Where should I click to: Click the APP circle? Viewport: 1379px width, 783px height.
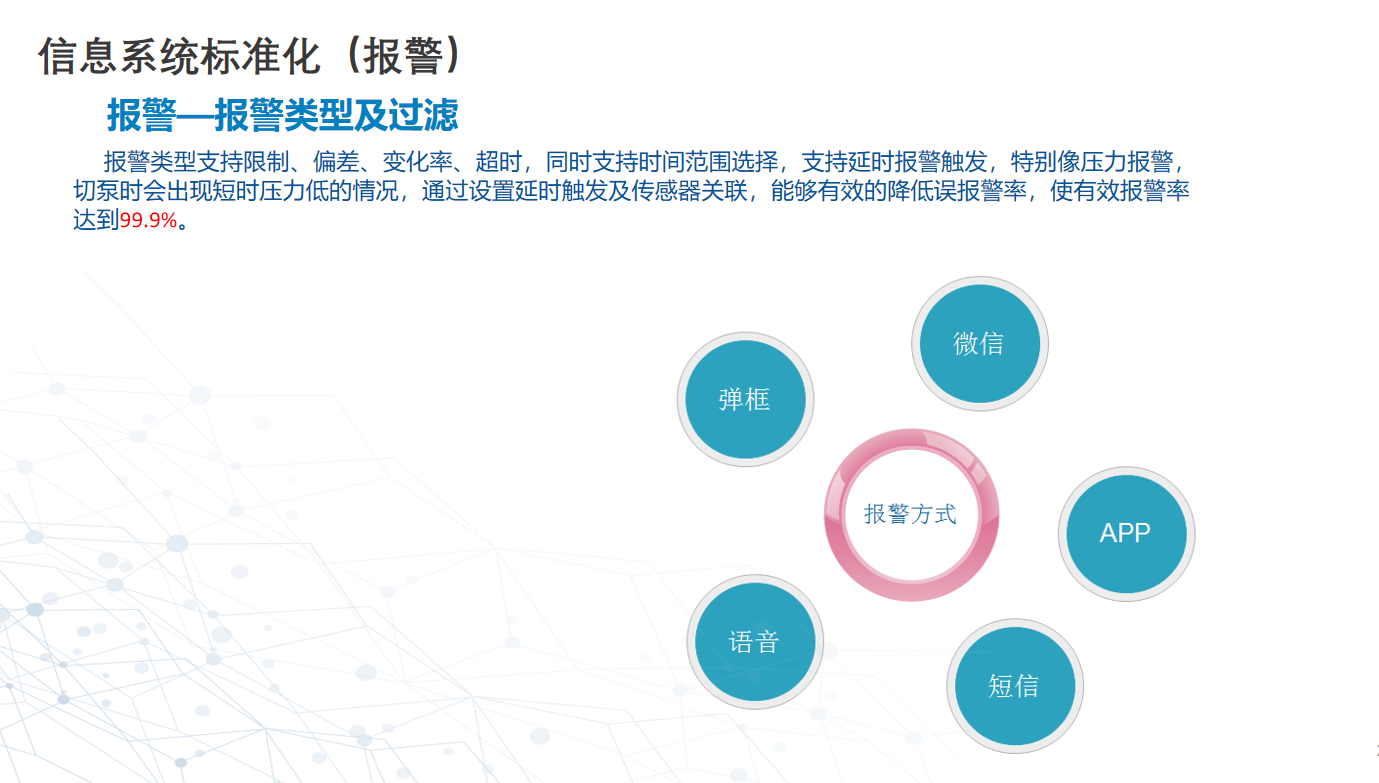pos(1126,534)
